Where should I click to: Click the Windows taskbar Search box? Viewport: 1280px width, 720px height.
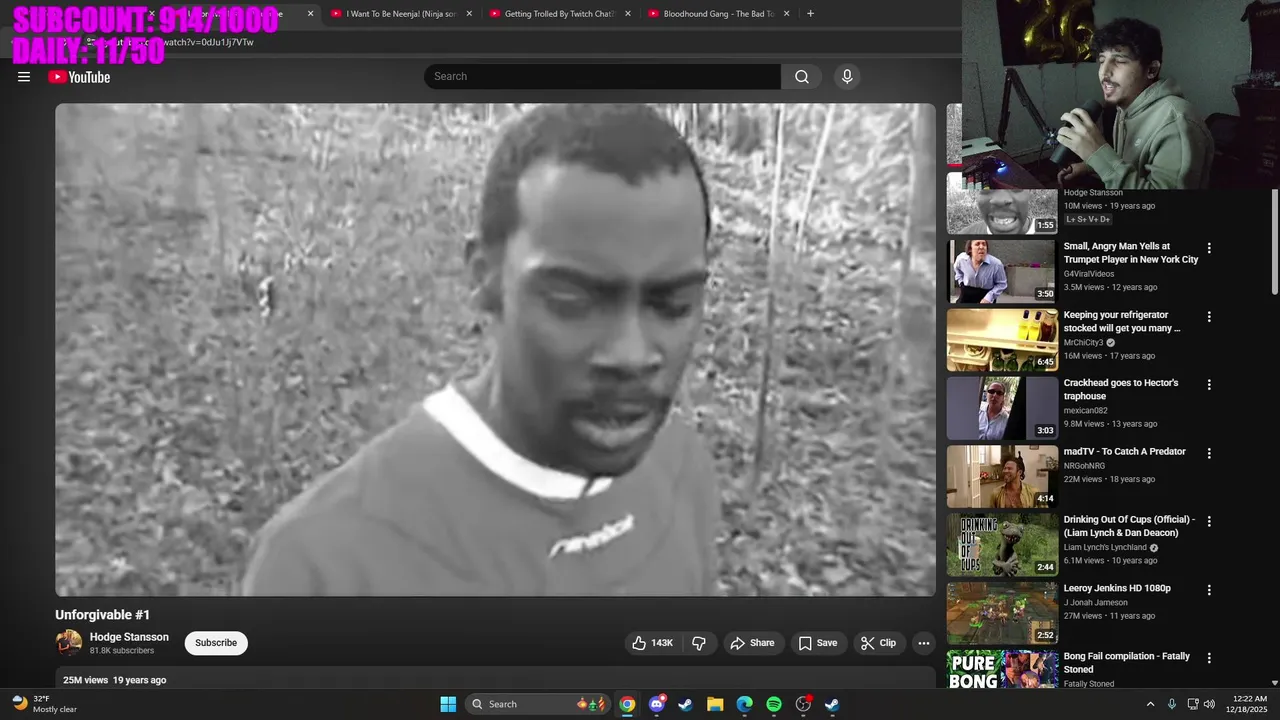536,704
